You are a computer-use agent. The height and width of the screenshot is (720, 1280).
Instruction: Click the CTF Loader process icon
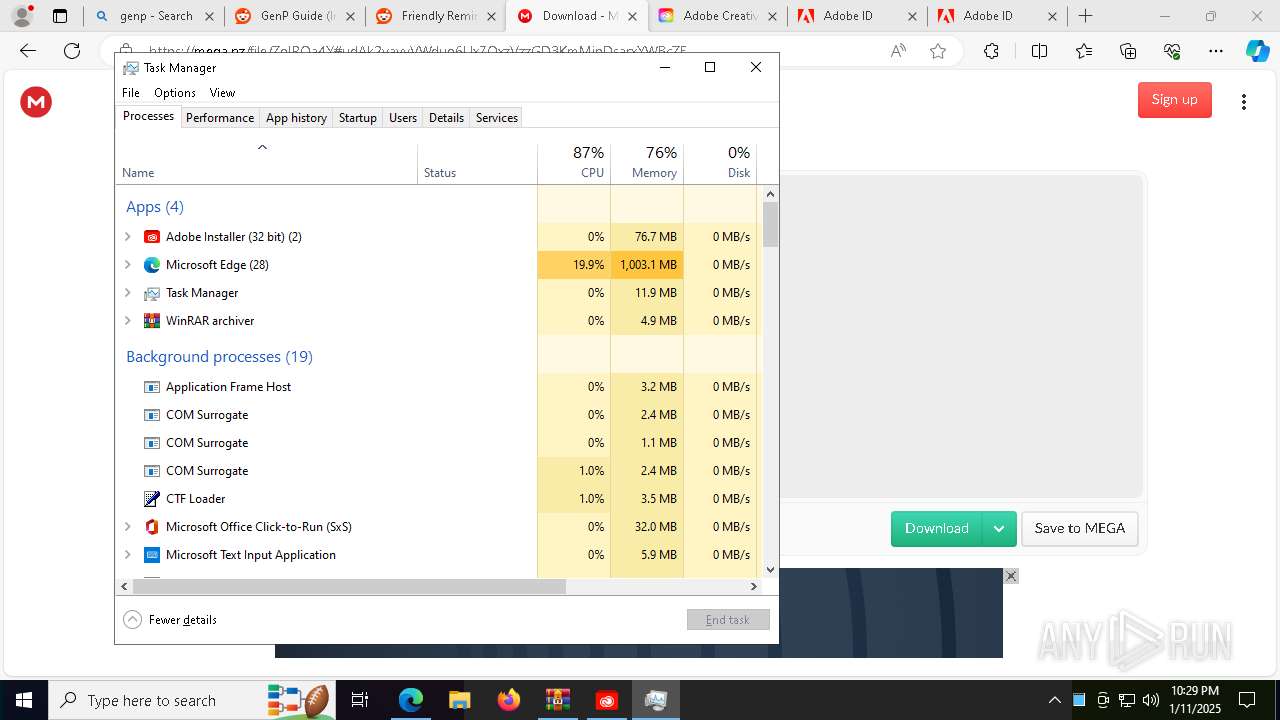(152, 499)
